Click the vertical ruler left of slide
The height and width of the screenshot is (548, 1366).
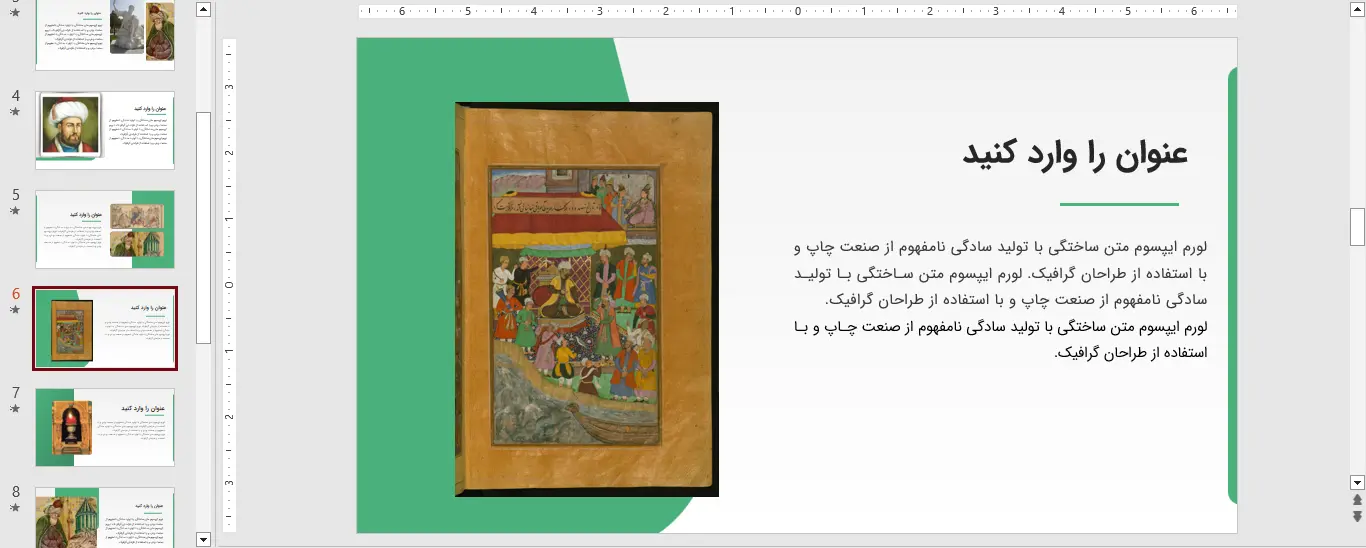pyautogui.click(x=229, y=285)
